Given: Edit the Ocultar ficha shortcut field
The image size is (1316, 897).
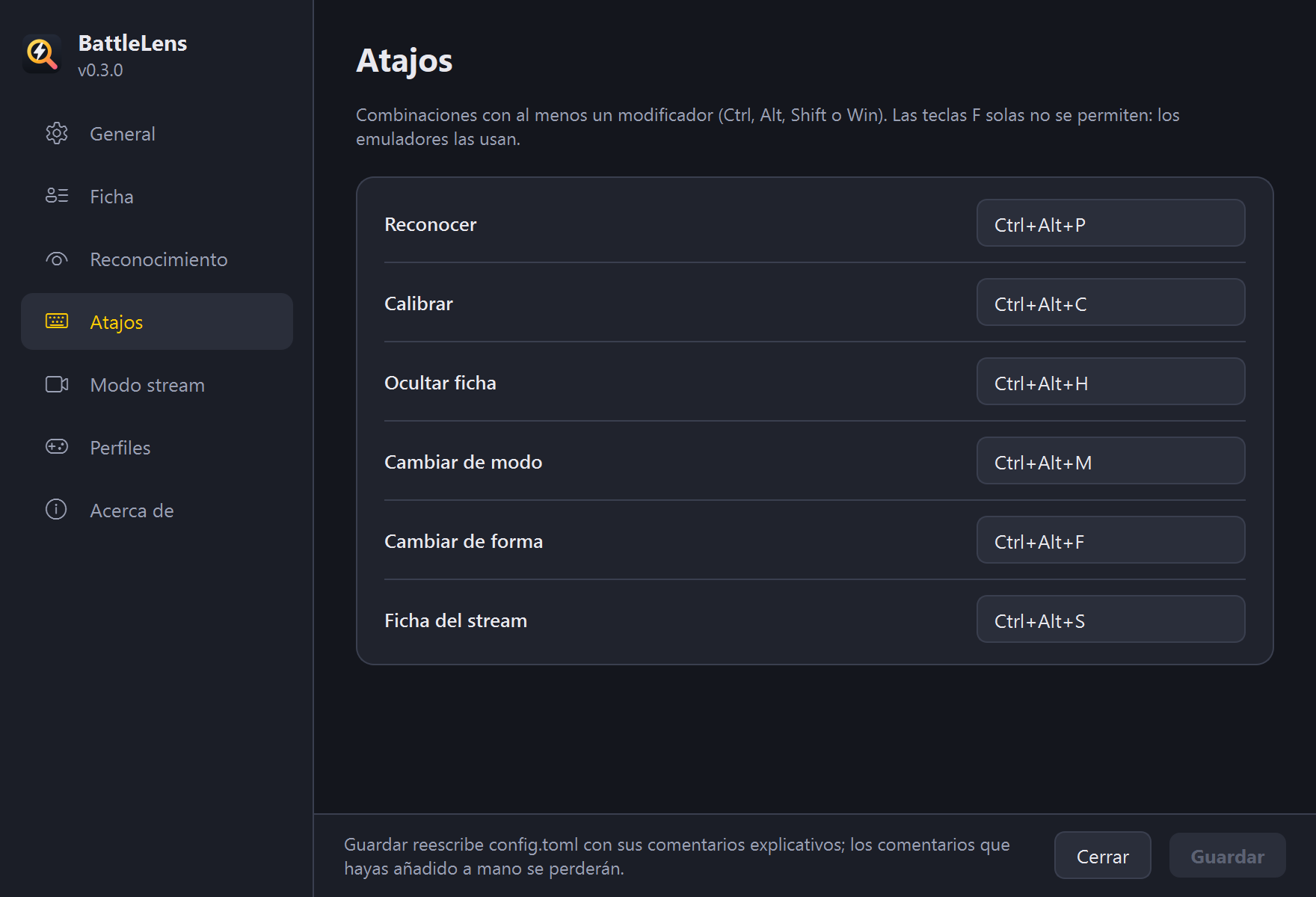Looking at the screenshot, I should point(1110,382).
